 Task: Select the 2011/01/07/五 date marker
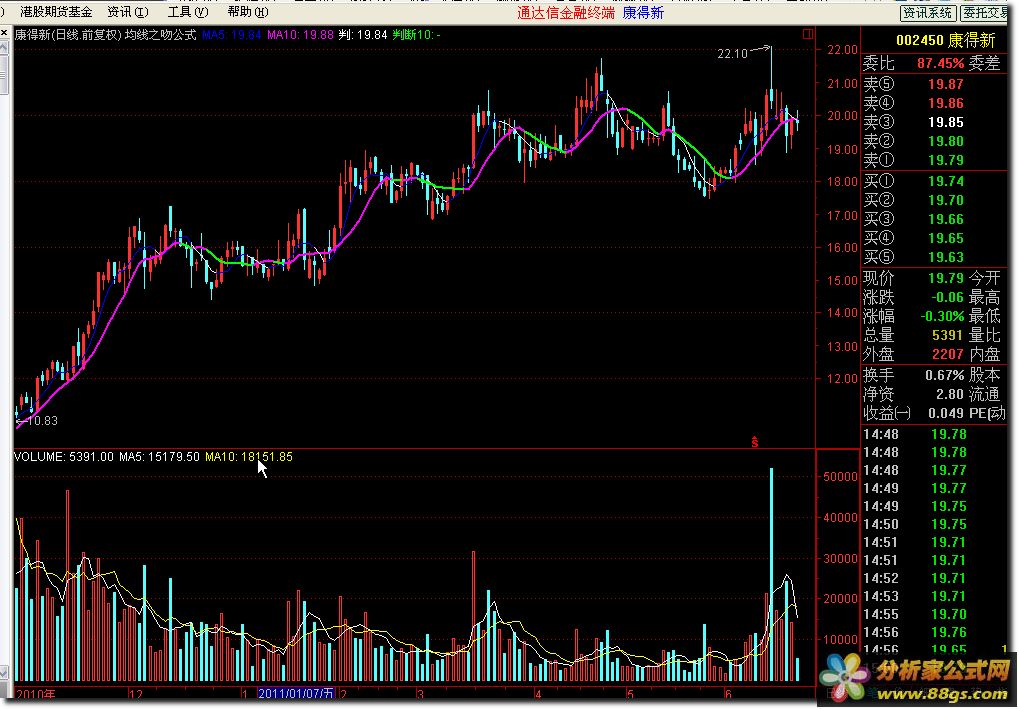pyautogui.click(x=296, y=693)
